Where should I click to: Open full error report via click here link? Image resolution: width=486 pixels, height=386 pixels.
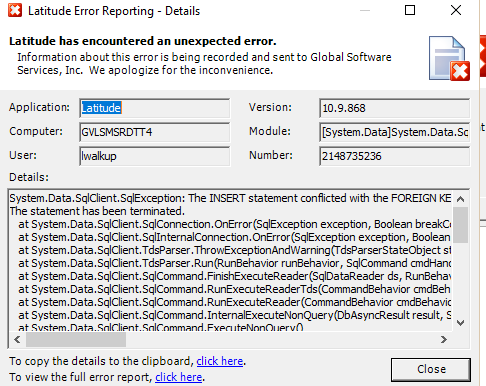click(179, 377)
